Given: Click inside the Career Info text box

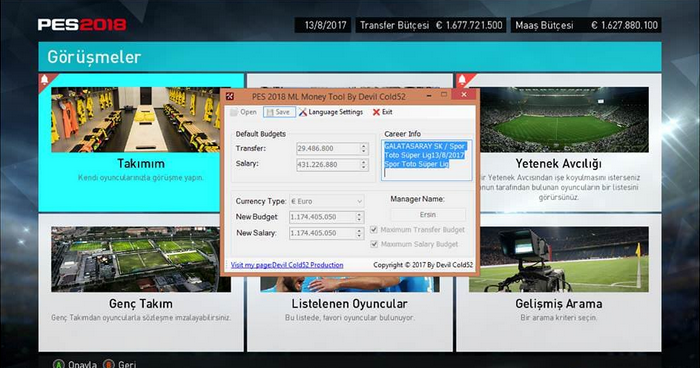Looking at the screenshot, I should pyautogui.click(x=426, y=160).
